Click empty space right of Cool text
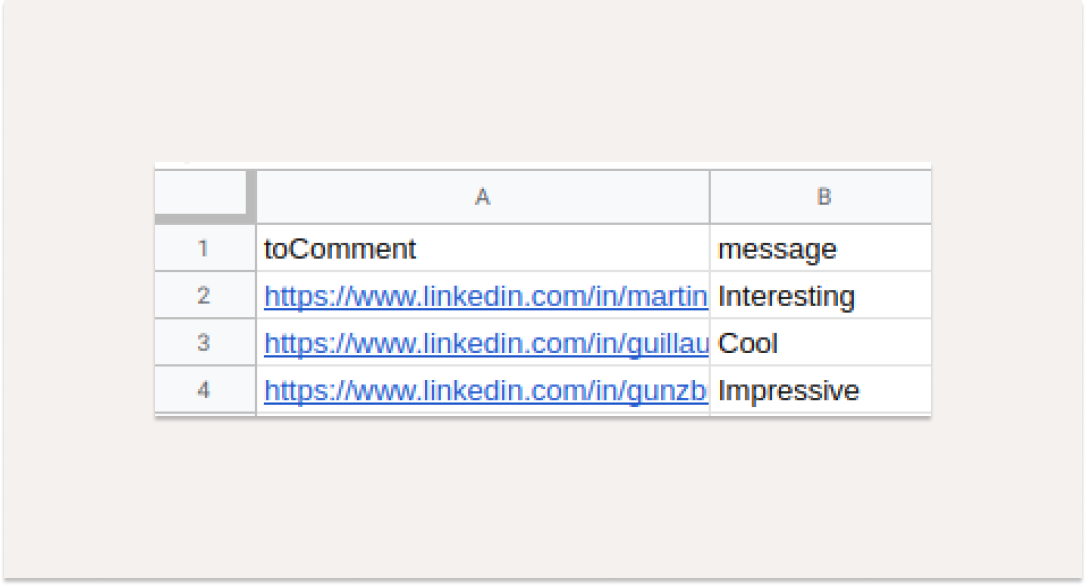The width and height of the screenshot is (1086, 586). pos(855,342)
